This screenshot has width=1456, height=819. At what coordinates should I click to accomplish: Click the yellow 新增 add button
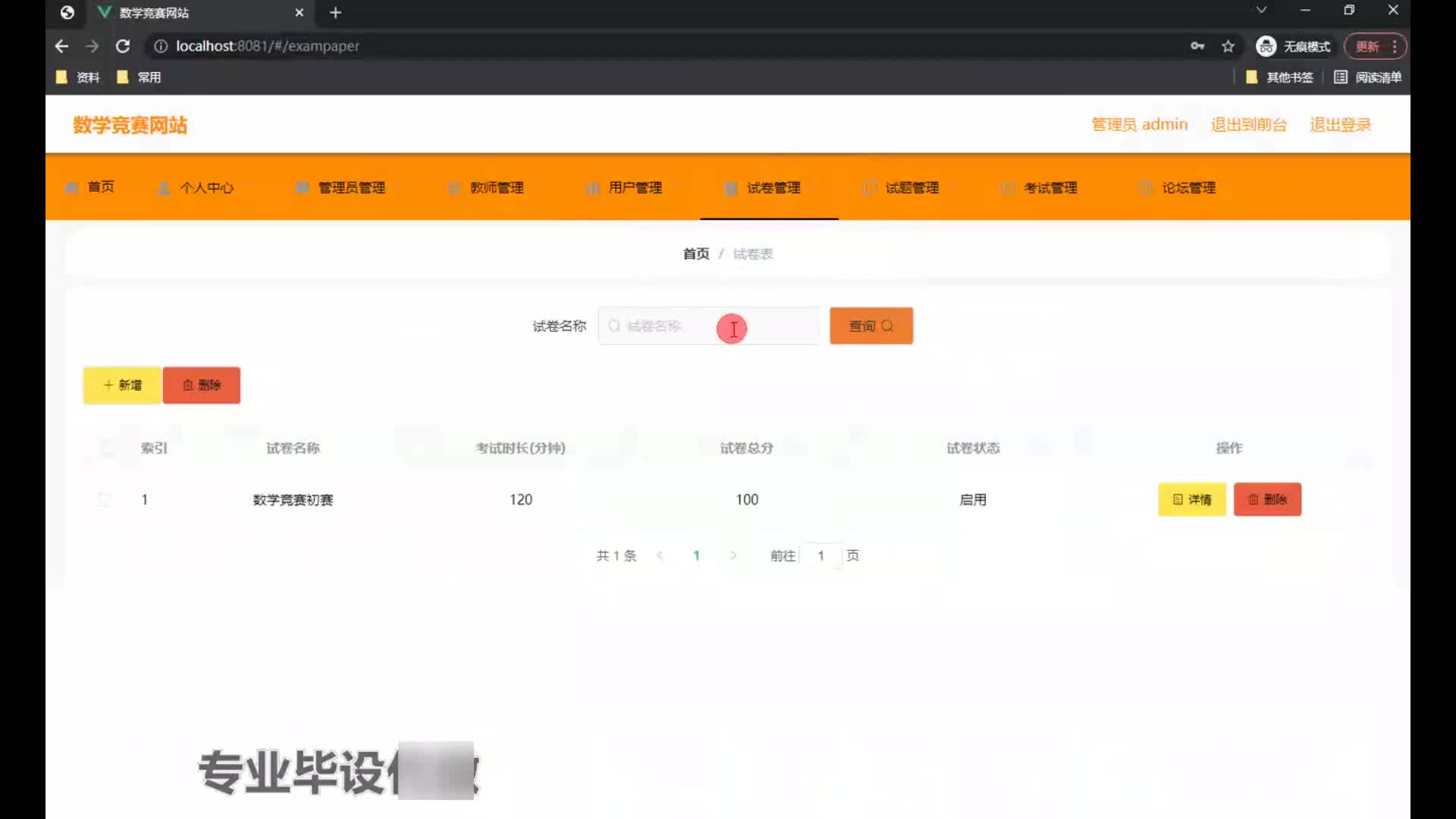pyautogui.click(x=122, y=385)
